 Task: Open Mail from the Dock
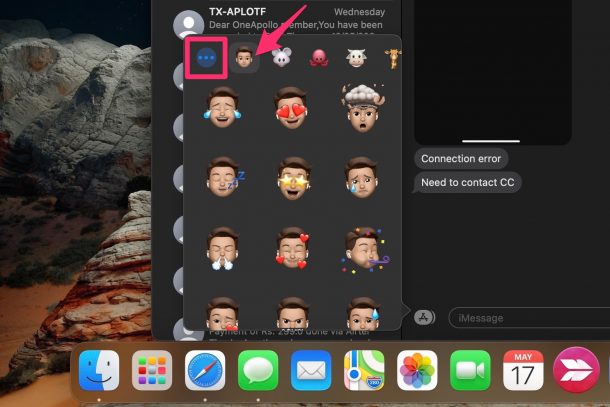pos(311,370)
